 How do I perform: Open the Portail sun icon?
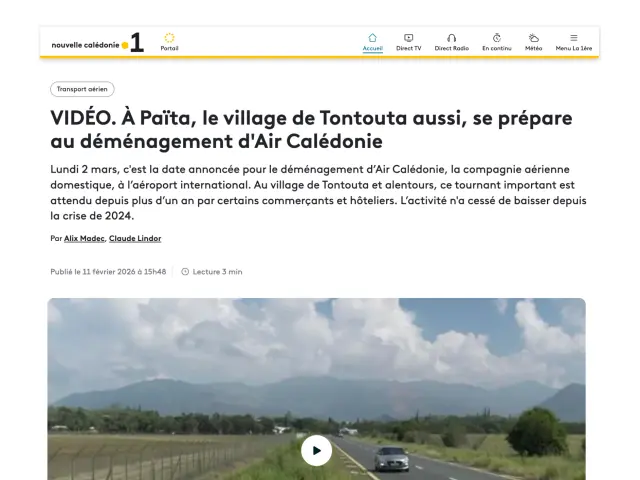pos(169,38)
